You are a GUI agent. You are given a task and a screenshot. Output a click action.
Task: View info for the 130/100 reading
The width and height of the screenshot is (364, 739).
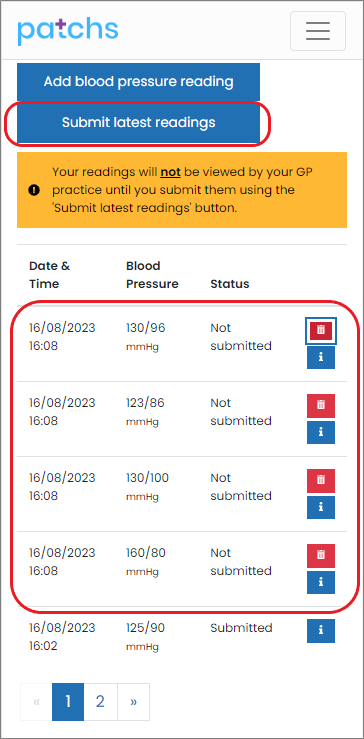pos(321,507)
